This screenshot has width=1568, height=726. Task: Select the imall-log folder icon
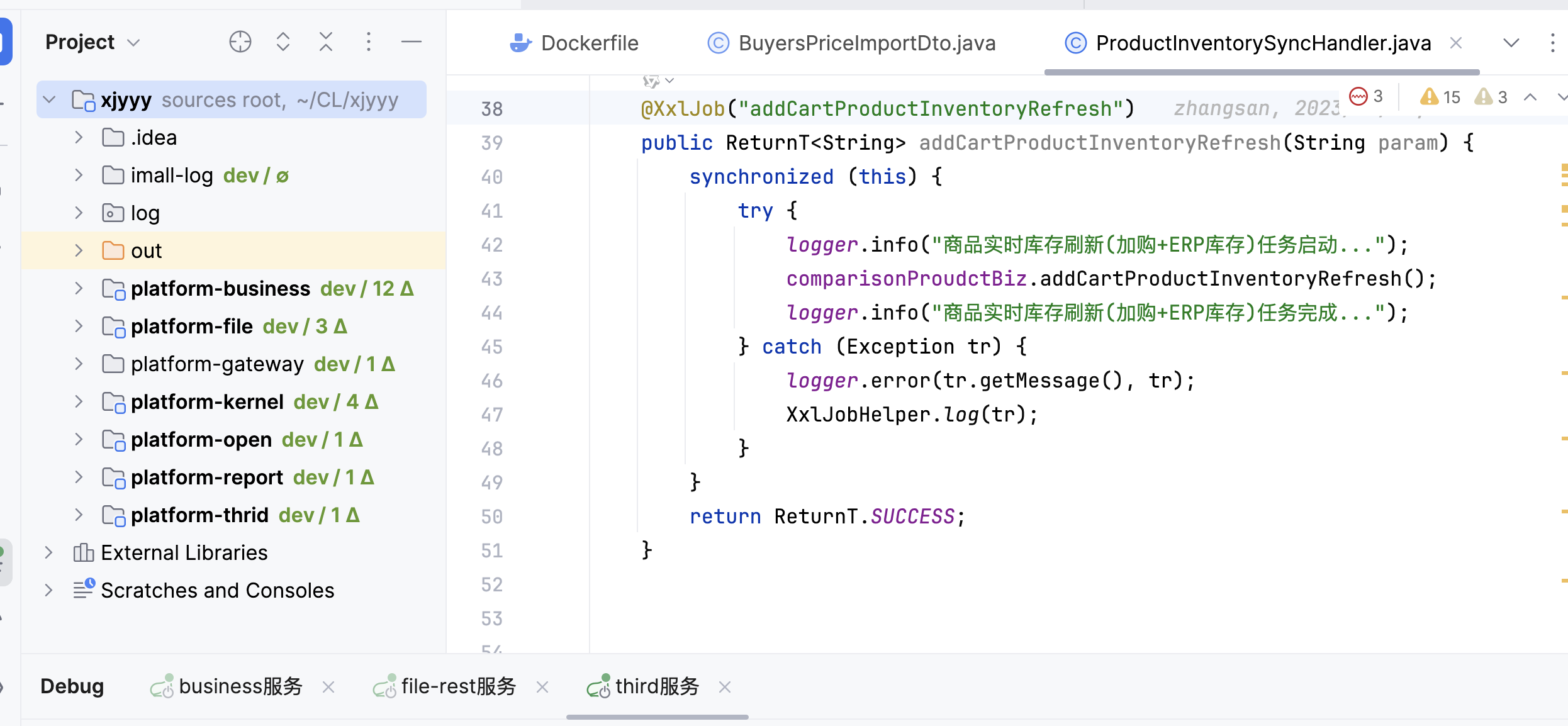(x=113, y=175)
